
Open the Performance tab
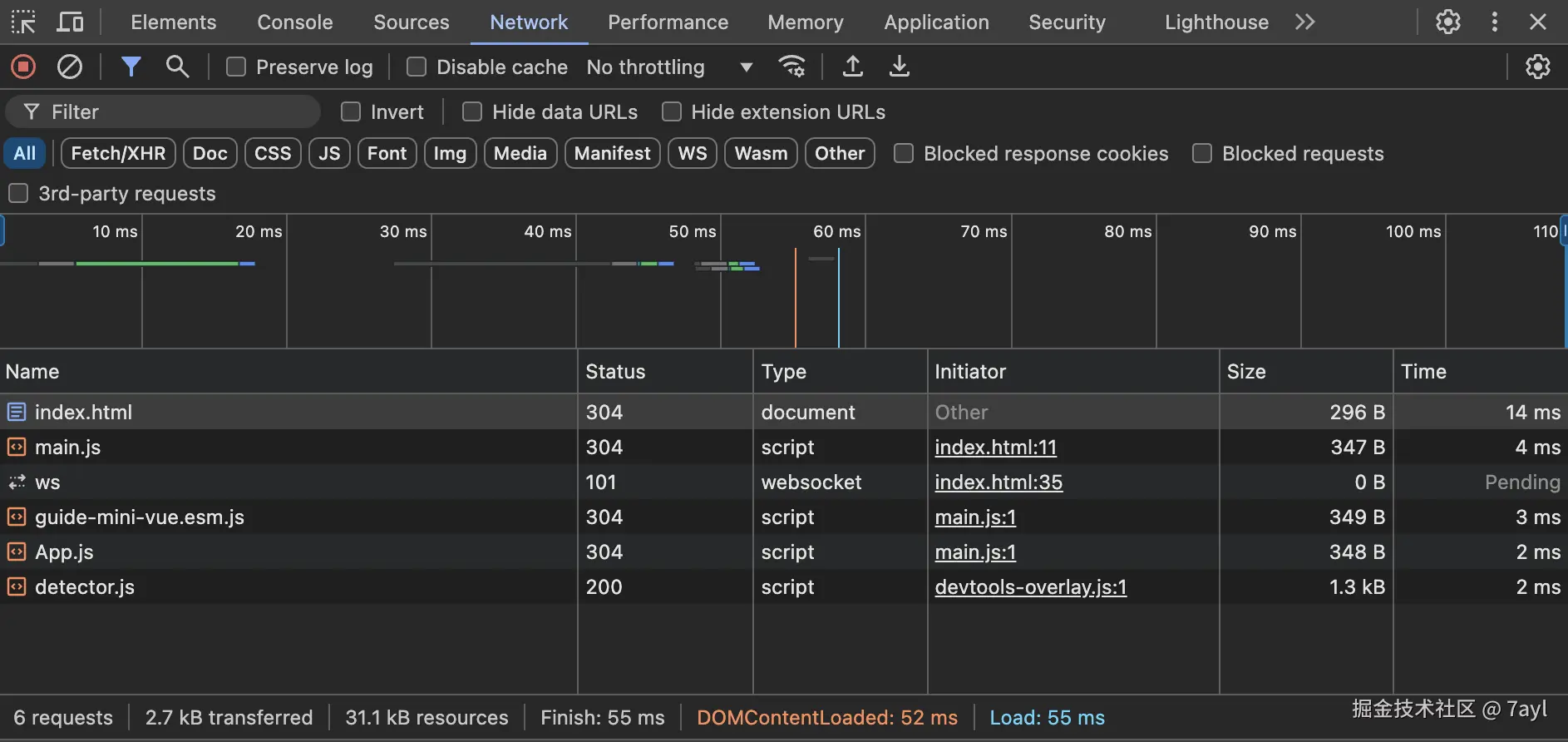point(668,22)
